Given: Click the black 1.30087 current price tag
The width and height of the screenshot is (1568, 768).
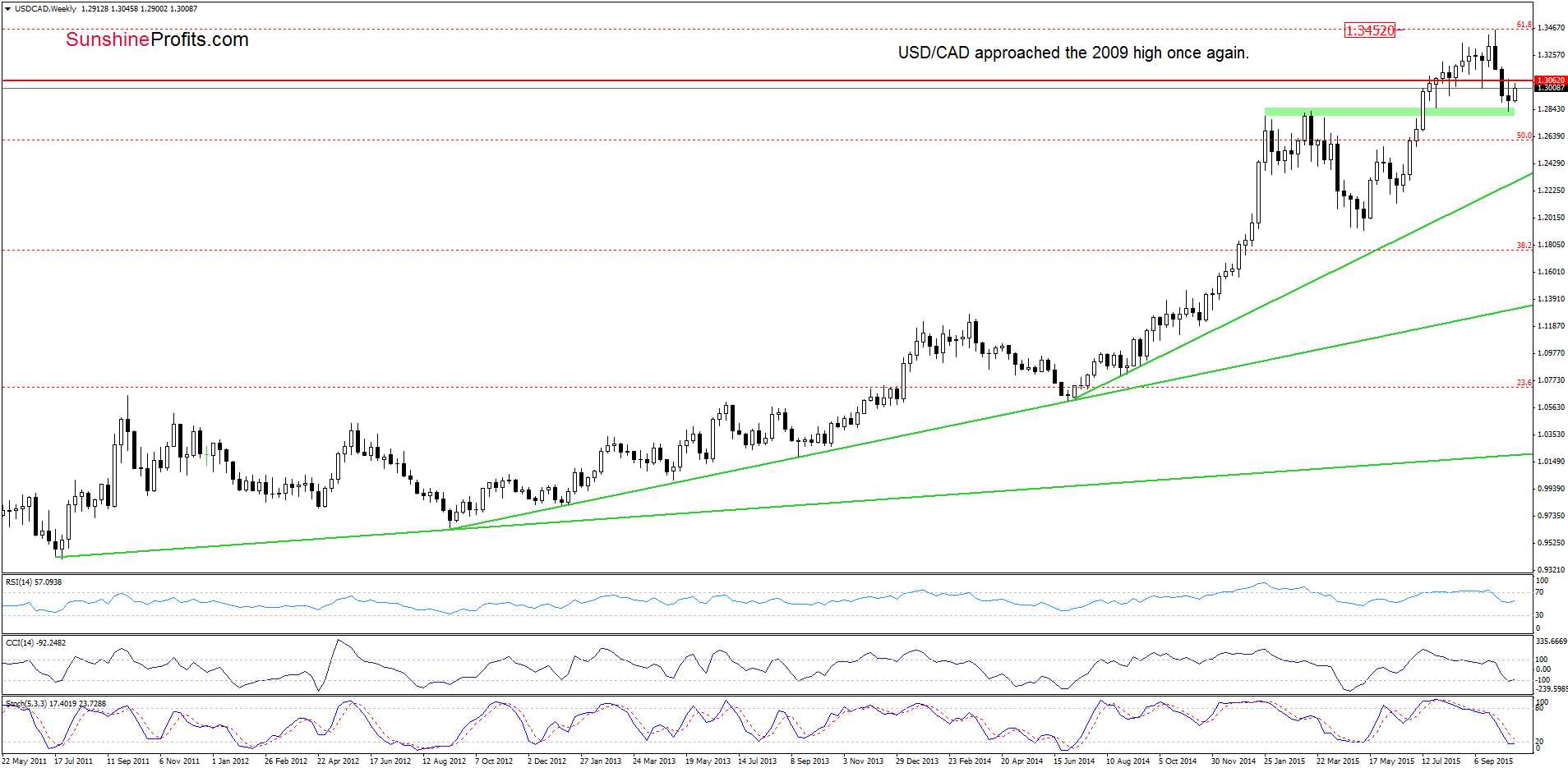Looking at the screenshot, I should [x=1551, y=88].
